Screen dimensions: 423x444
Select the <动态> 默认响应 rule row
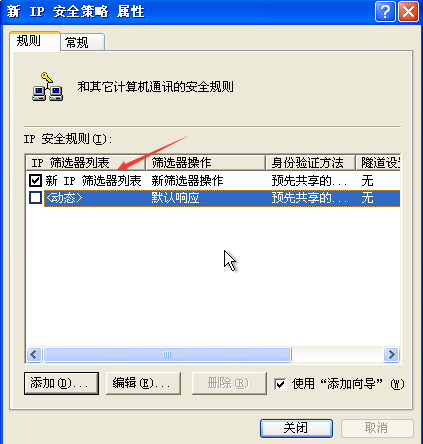pos(213,198)
